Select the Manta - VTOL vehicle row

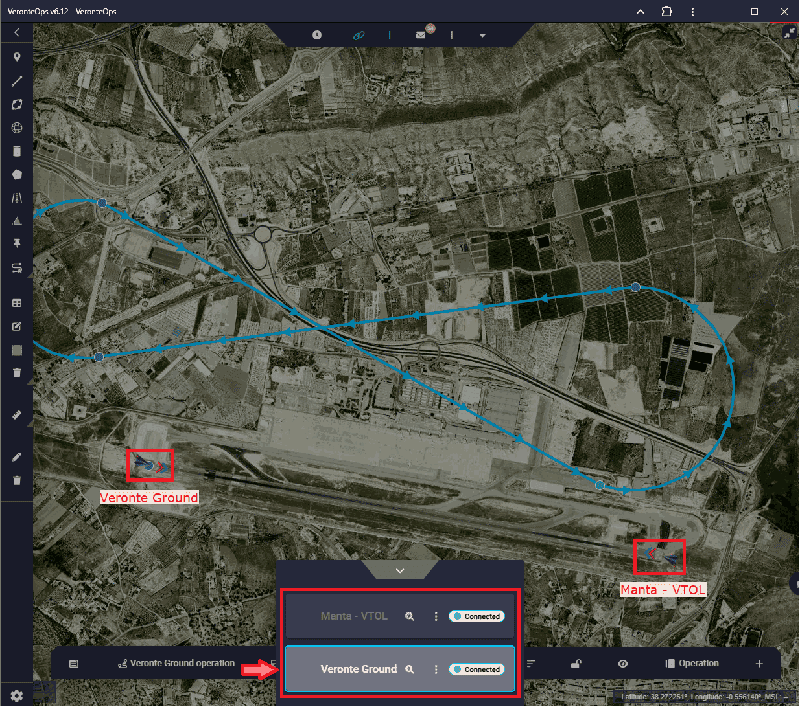400,616
